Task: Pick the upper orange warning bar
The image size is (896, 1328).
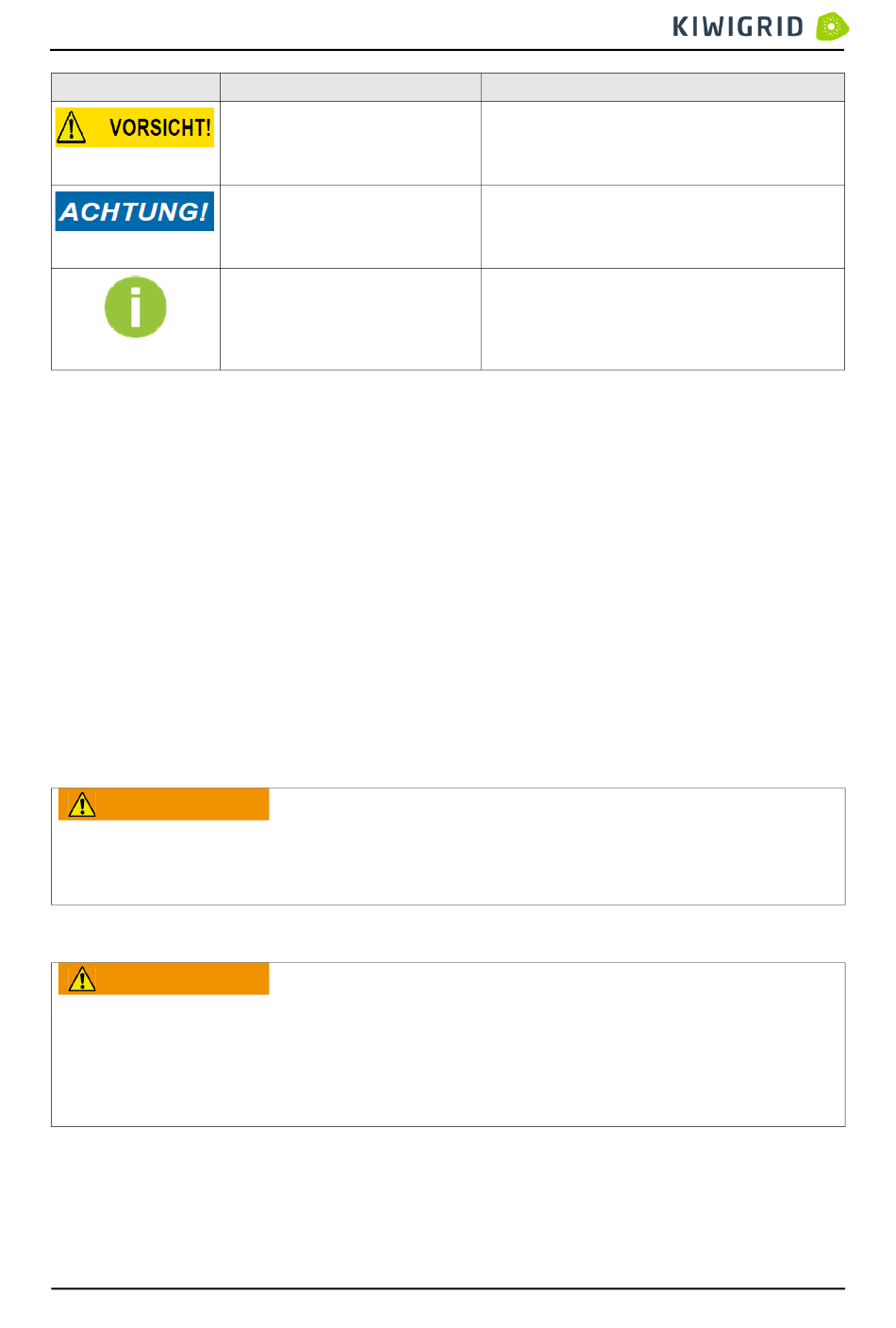Action: (x=164, y=805)
